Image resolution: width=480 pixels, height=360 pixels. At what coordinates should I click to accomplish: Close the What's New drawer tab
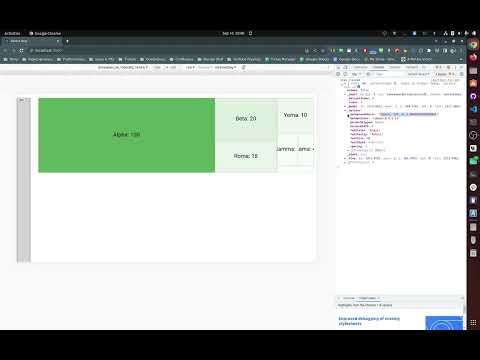[x=379, y=298]
